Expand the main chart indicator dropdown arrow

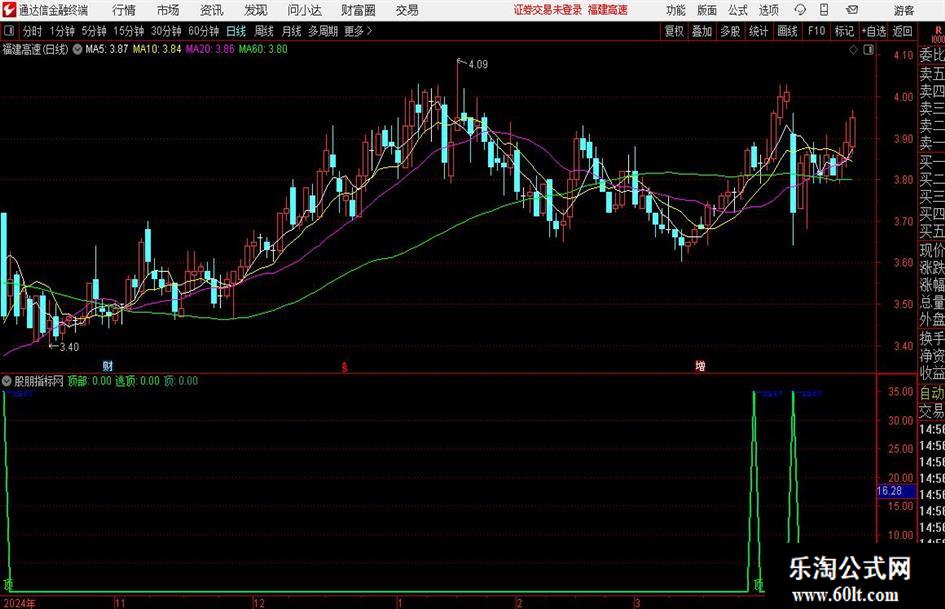coord(77,49)
